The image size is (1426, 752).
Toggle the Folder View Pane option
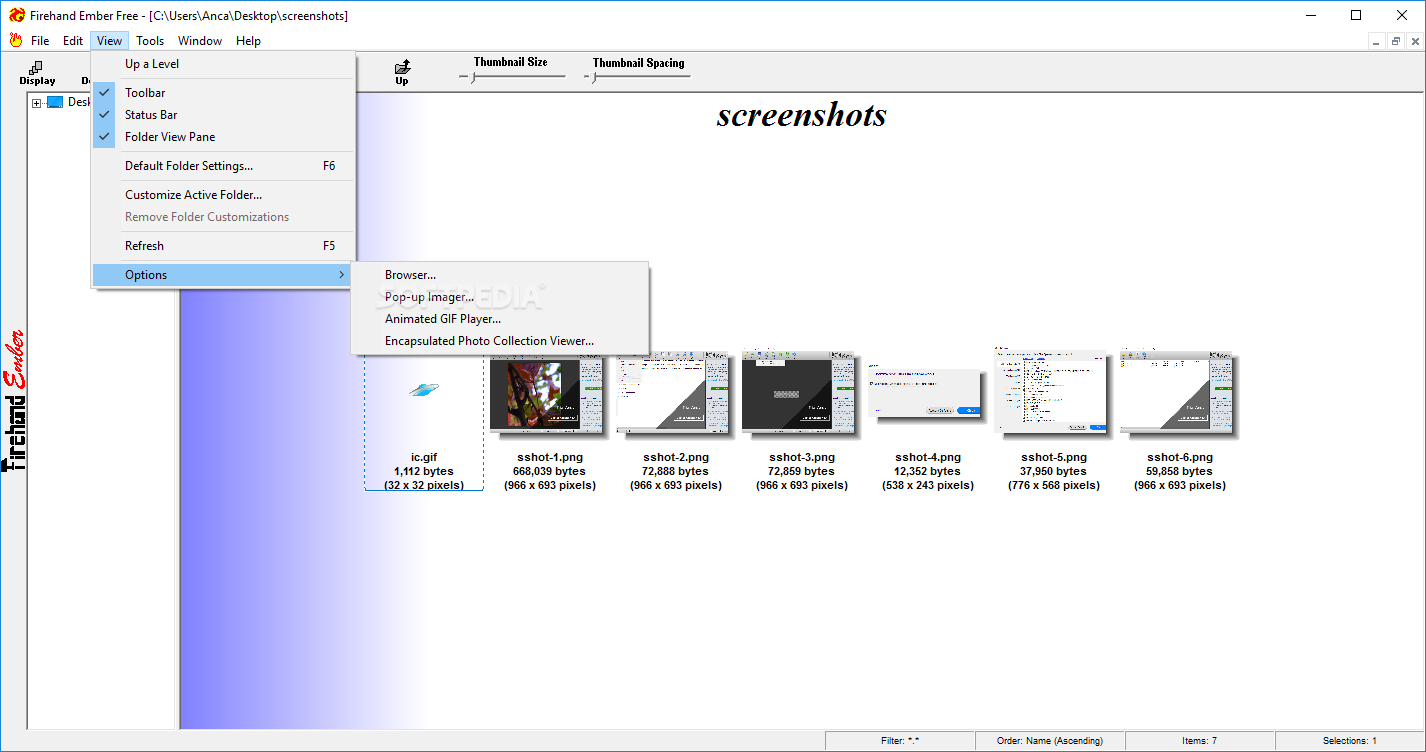pyautogui.click(x=223, y=137)
